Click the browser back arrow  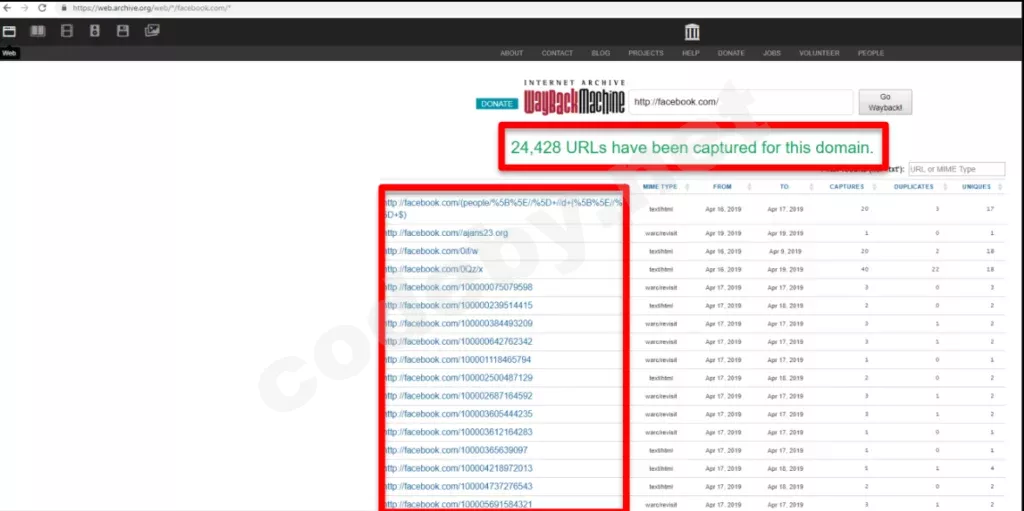click(x=8, y=8)
